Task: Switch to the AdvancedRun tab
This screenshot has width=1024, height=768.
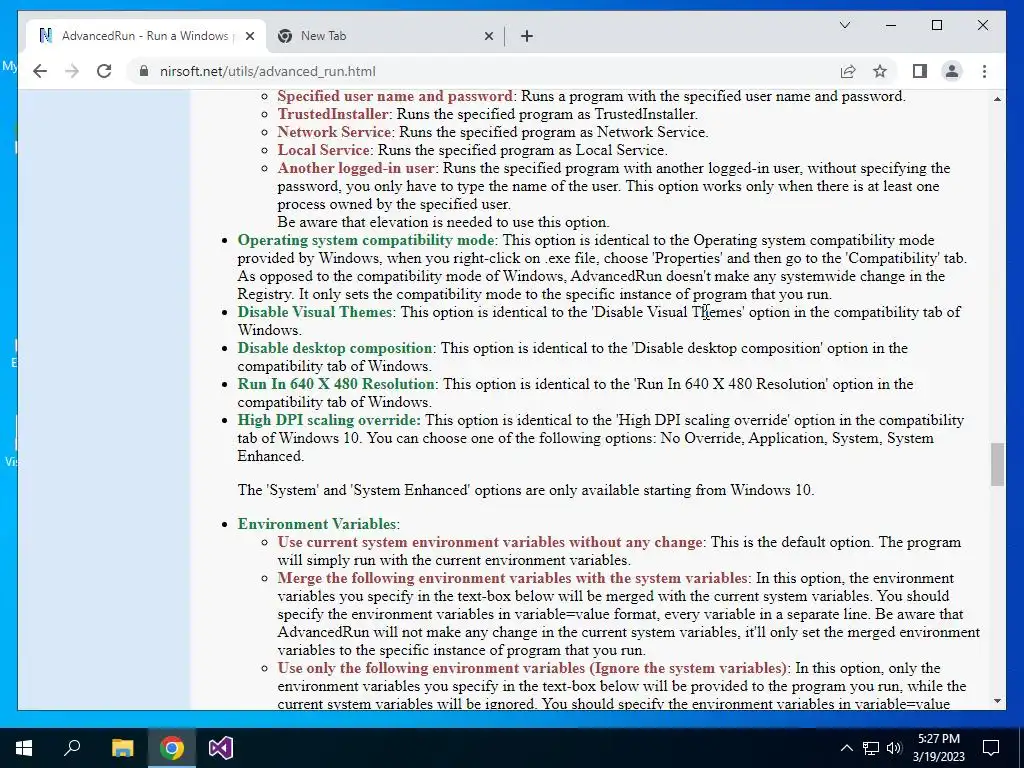Action: [x=147, y=37]
